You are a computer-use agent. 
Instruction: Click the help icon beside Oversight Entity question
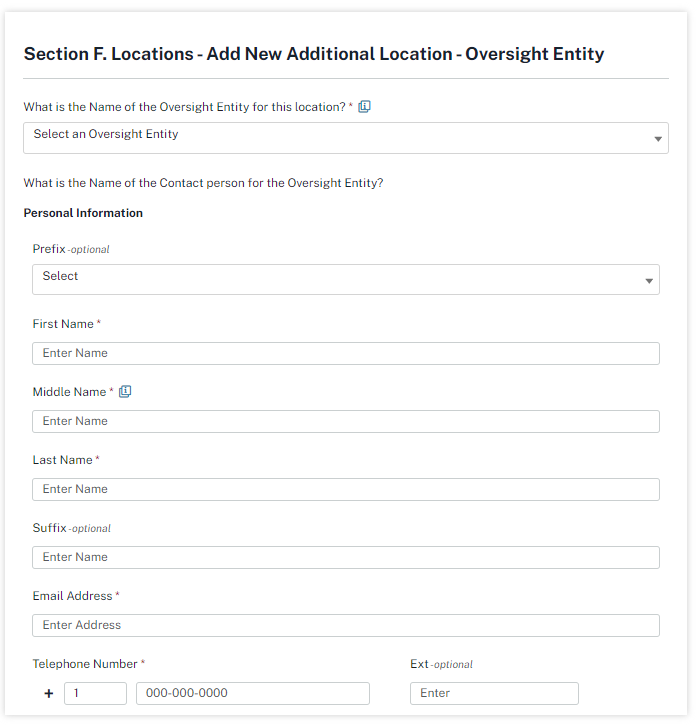[x=364, y=107]
